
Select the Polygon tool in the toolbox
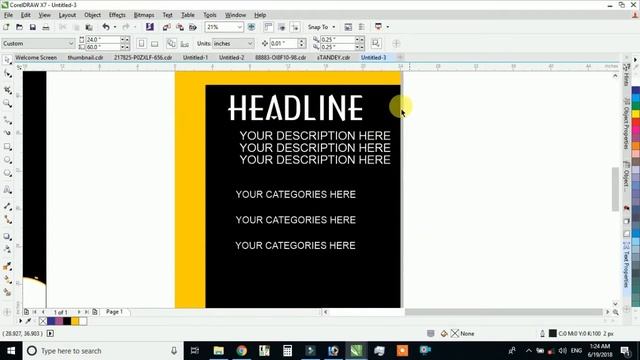(x=7, y=173)
